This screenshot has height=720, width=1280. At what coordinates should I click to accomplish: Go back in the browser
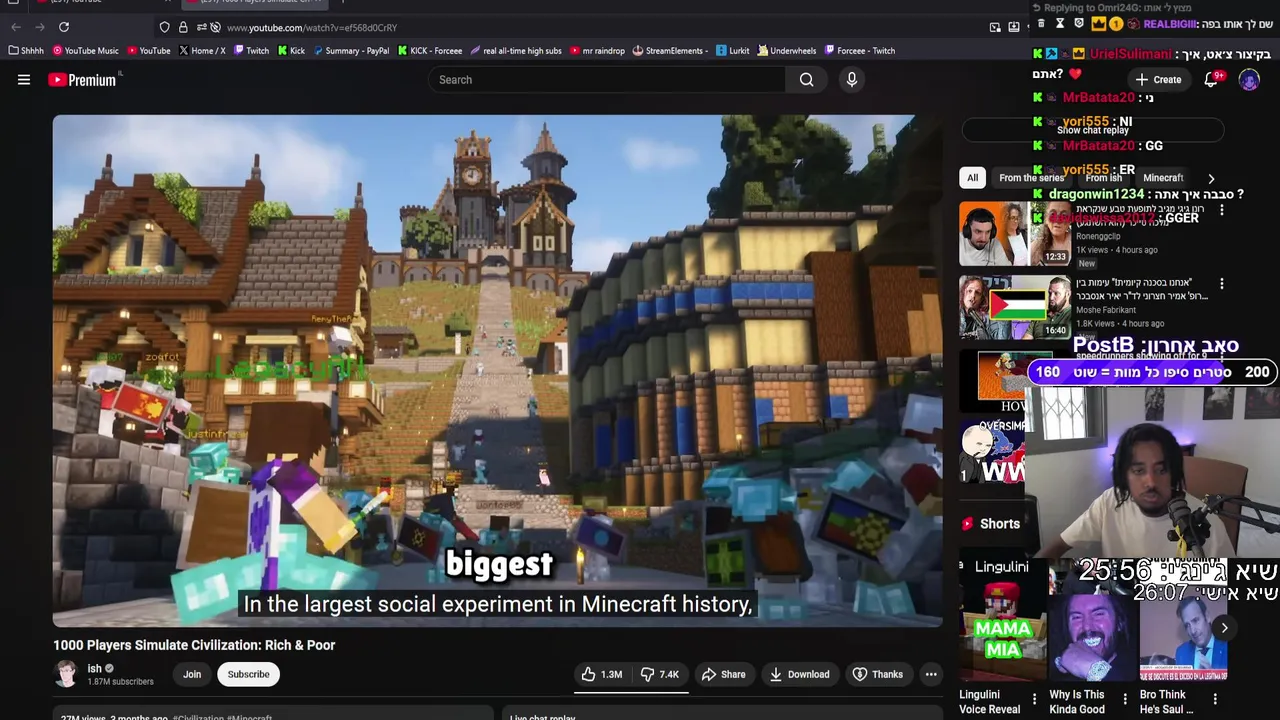(x=16, y=27)
